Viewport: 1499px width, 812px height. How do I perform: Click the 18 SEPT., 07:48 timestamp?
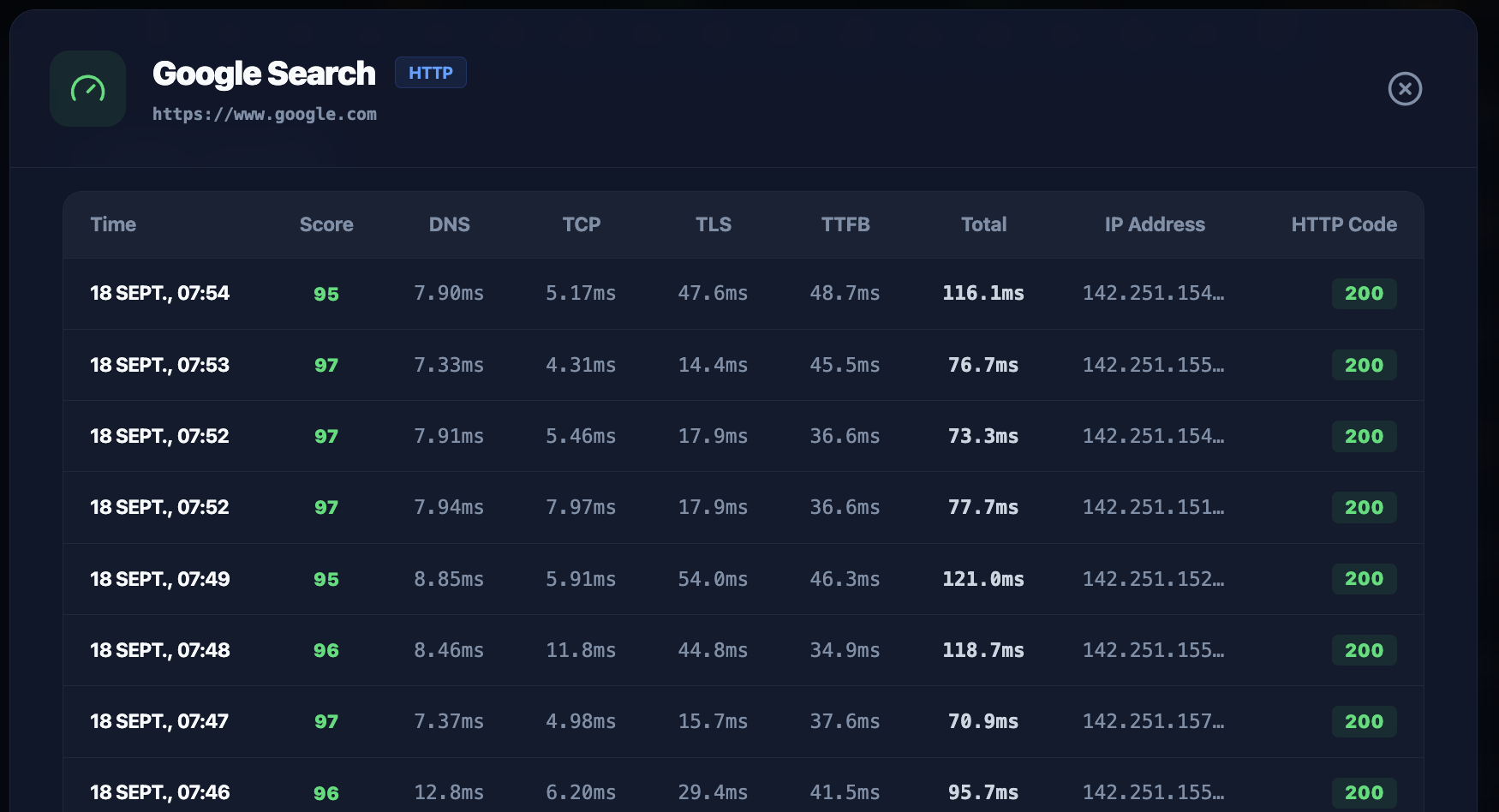(x=160, y=650)
